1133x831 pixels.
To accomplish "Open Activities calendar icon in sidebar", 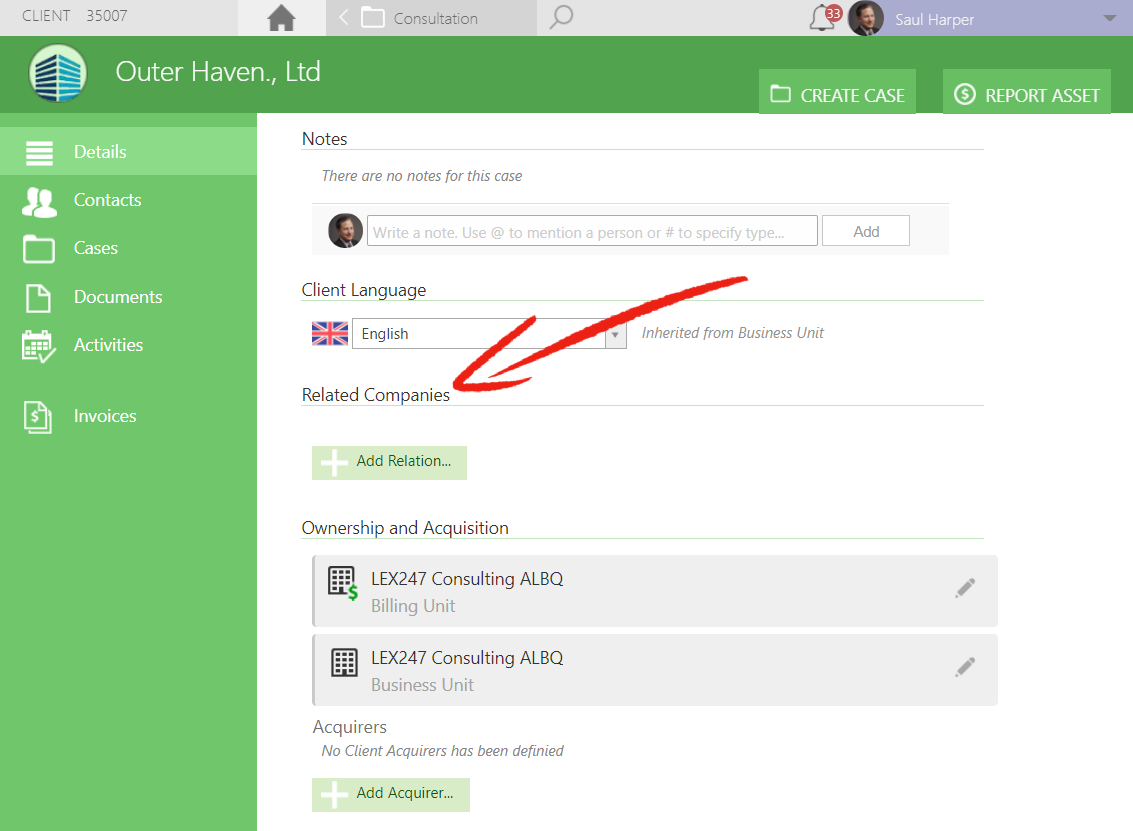I will click(38, 346).
